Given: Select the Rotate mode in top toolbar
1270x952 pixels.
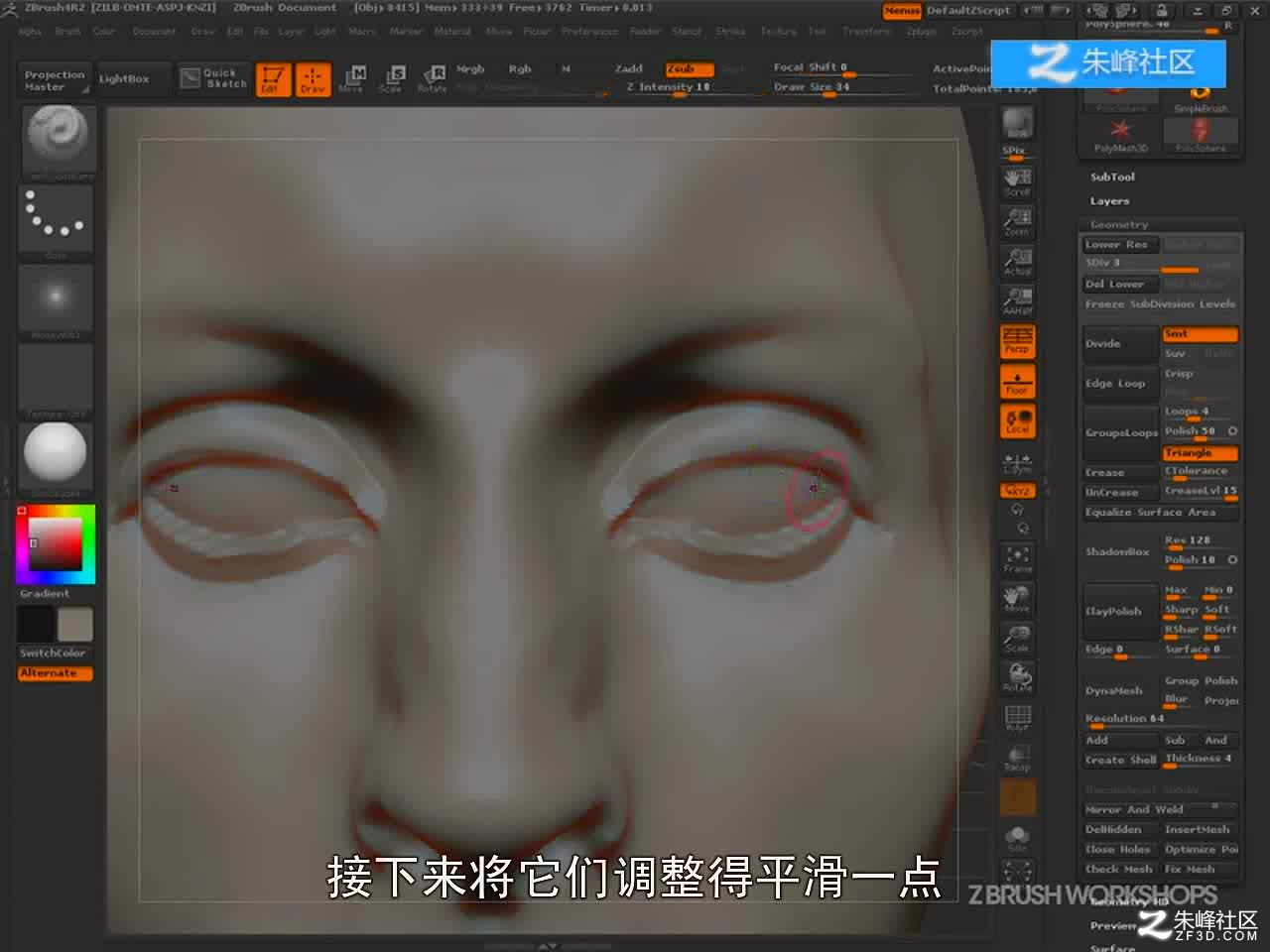Looking at the screenshot, I should [433, 79].
